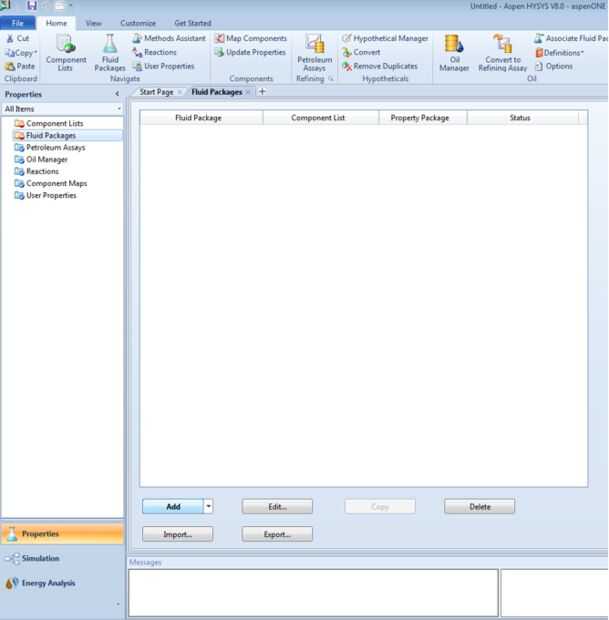Image resolution: width=609 pixels, height=620 pixels.
Task: Switch to the Simulation environment
Action: coord(62,558)
